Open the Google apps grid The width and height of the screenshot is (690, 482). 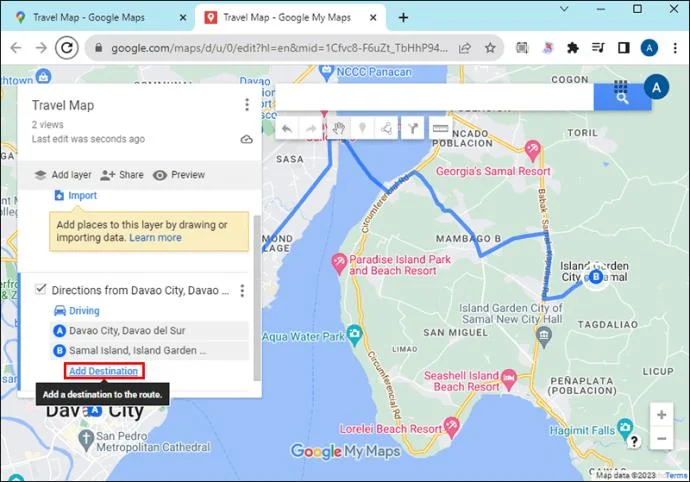[x=620, y=86]
